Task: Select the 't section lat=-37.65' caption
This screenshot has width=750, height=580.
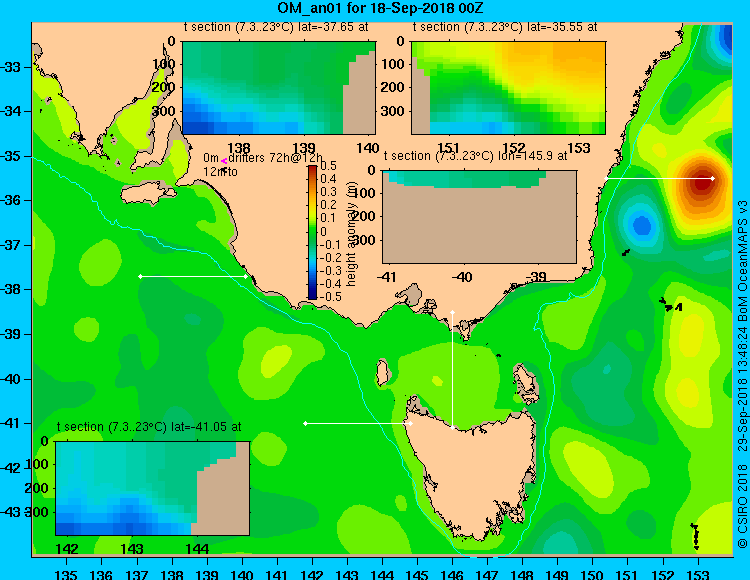Action: tap(276, 27)
